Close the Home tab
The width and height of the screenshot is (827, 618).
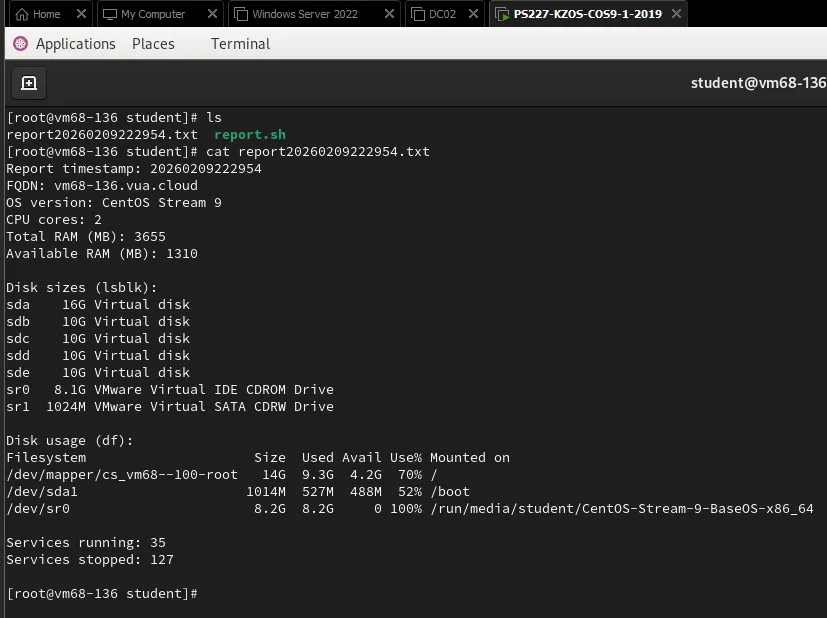80,15
